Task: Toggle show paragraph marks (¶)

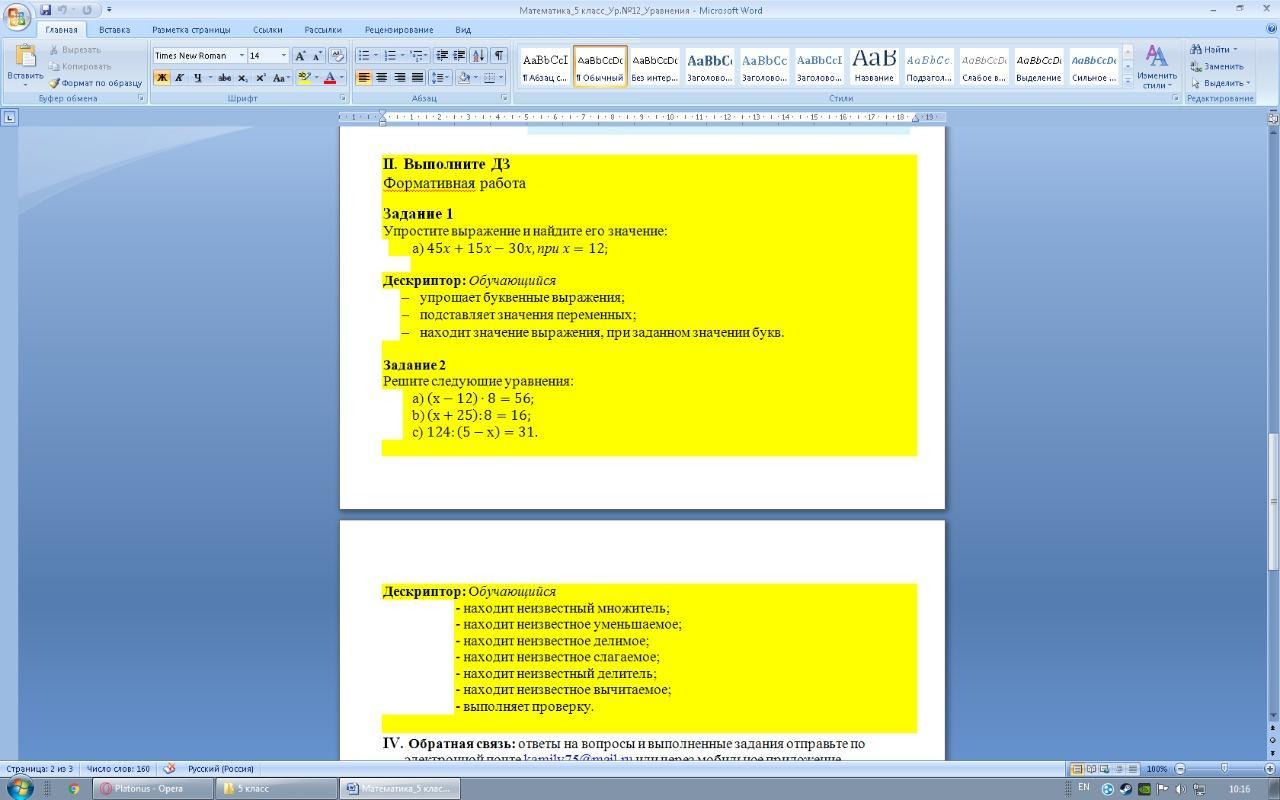Action: tap(498, 56)
